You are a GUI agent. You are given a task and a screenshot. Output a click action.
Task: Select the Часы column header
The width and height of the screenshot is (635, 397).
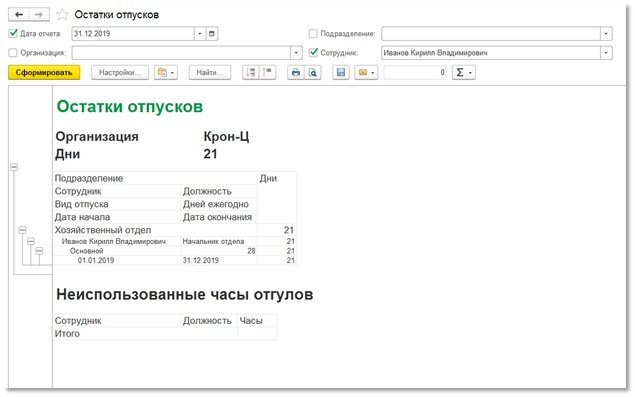coord(258,321)
